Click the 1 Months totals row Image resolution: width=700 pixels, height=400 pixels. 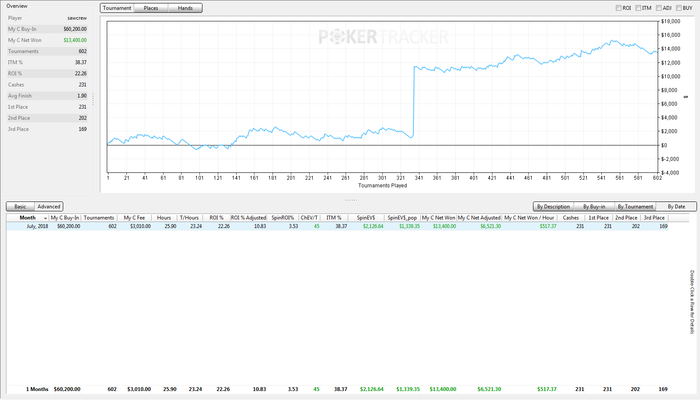tap(338, 389)
